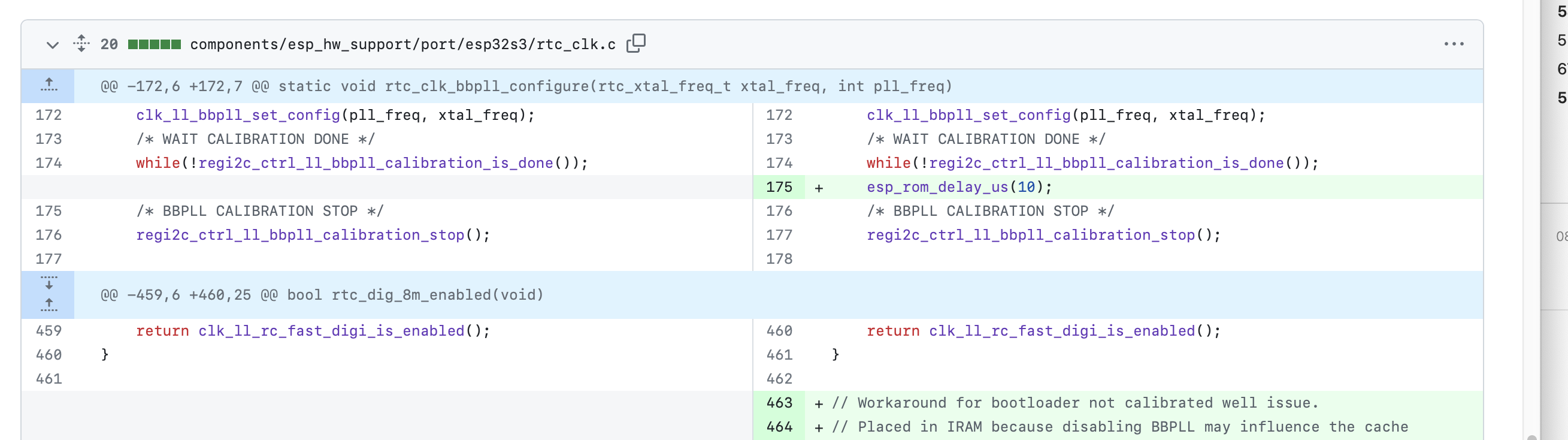Select the added esp_rom_delay_us(10); code

coord(959,187)
